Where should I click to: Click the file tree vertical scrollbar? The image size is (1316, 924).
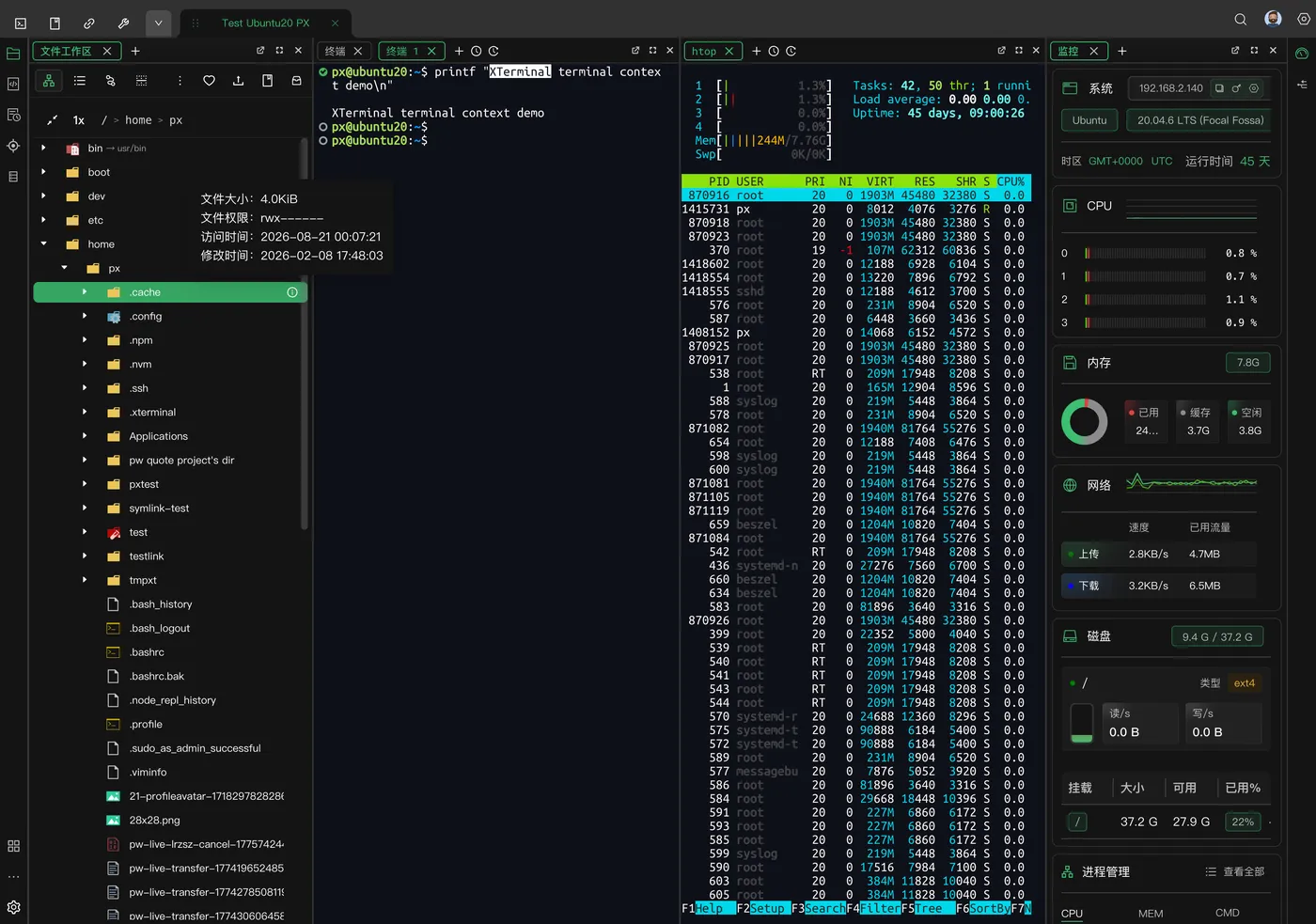click(x=304, y=334)
